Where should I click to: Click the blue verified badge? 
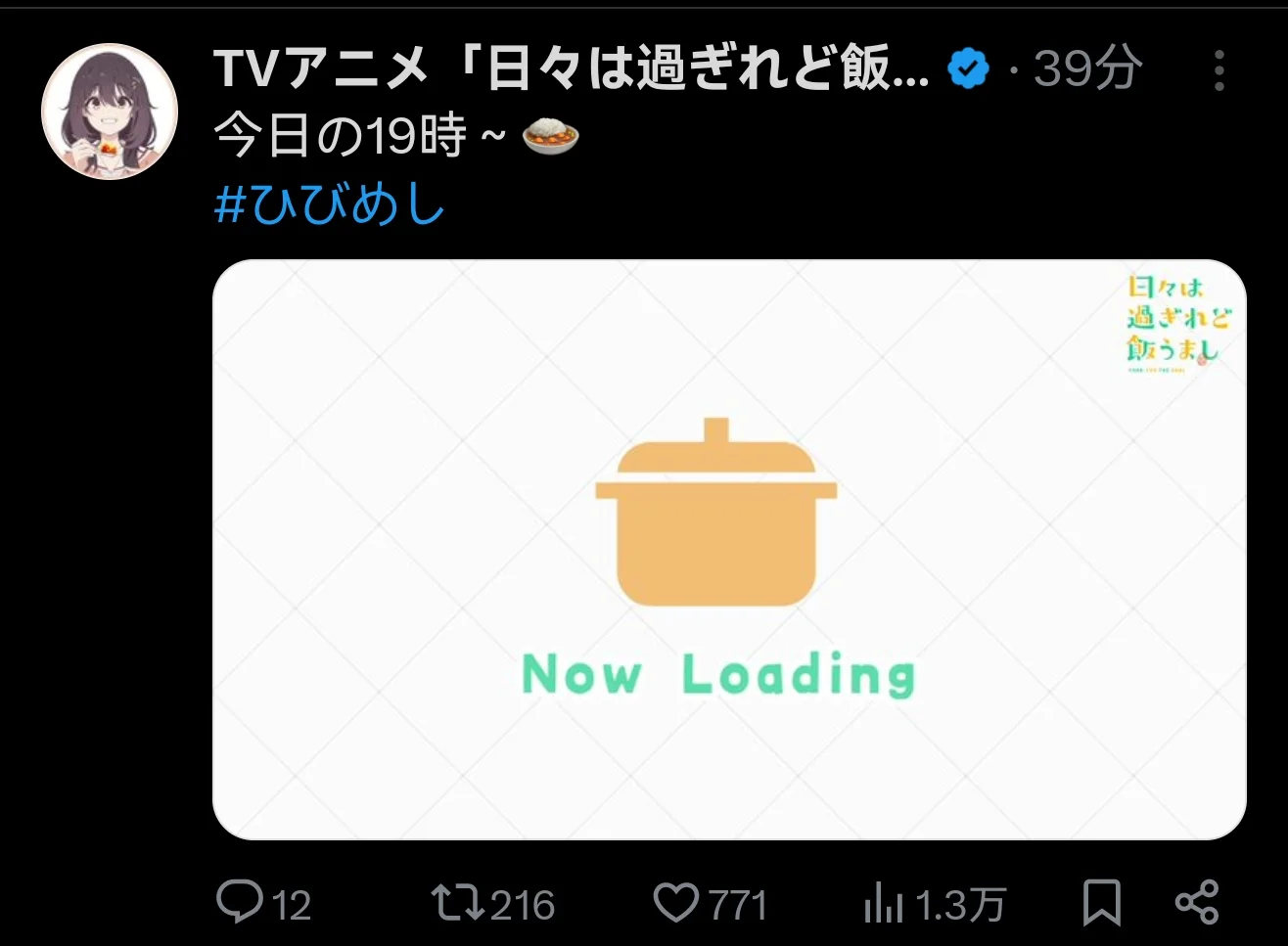tap(968, 69)
